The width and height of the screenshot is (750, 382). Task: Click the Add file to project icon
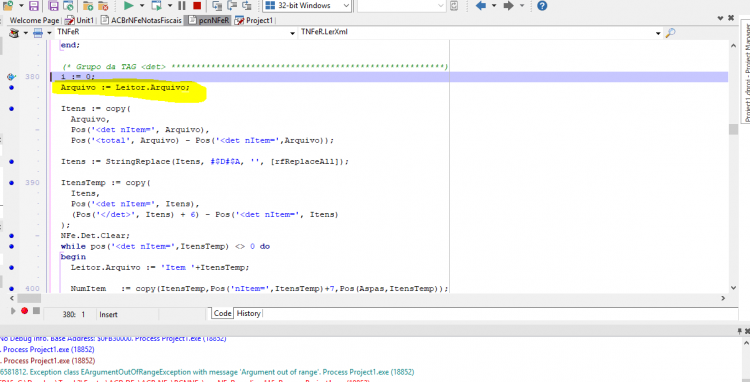click(88, 6)
